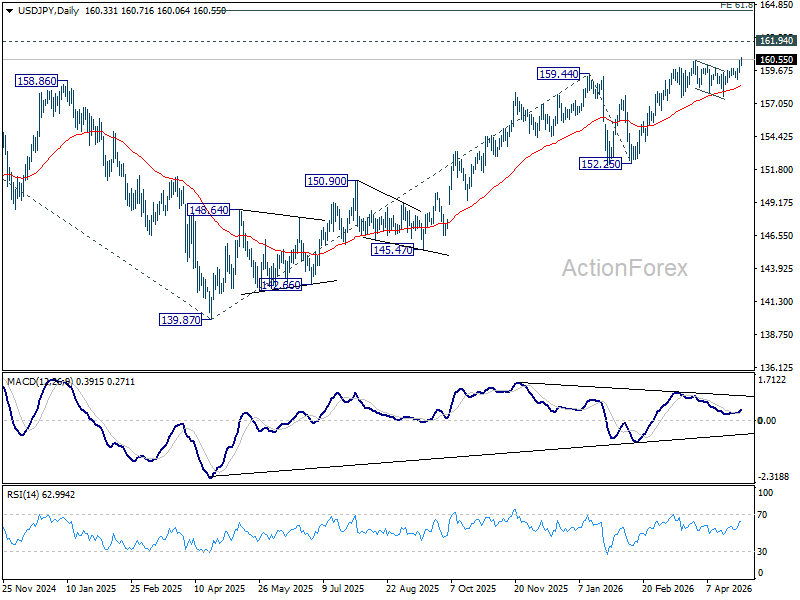Click the 20 Feb 2026 date label
800x600 pixels.
[668, 588]
